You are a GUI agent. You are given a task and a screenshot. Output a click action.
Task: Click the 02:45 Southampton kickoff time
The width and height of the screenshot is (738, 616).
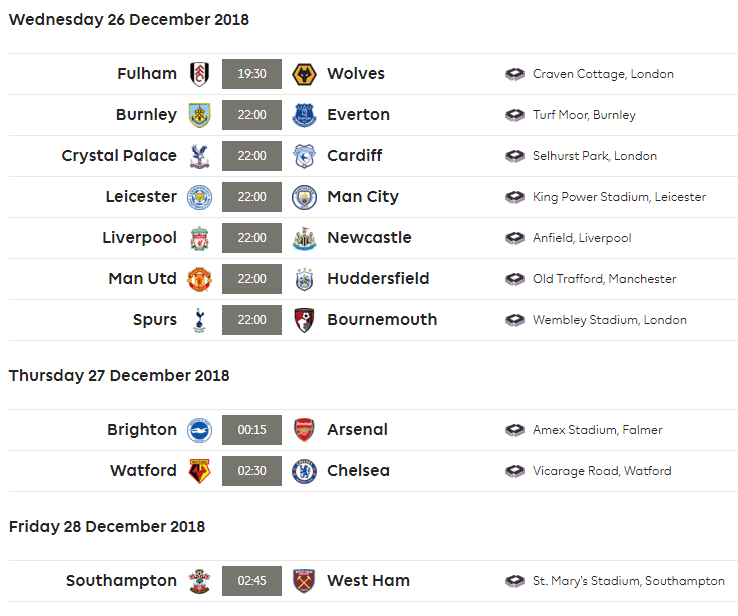[x=252, y=581]
